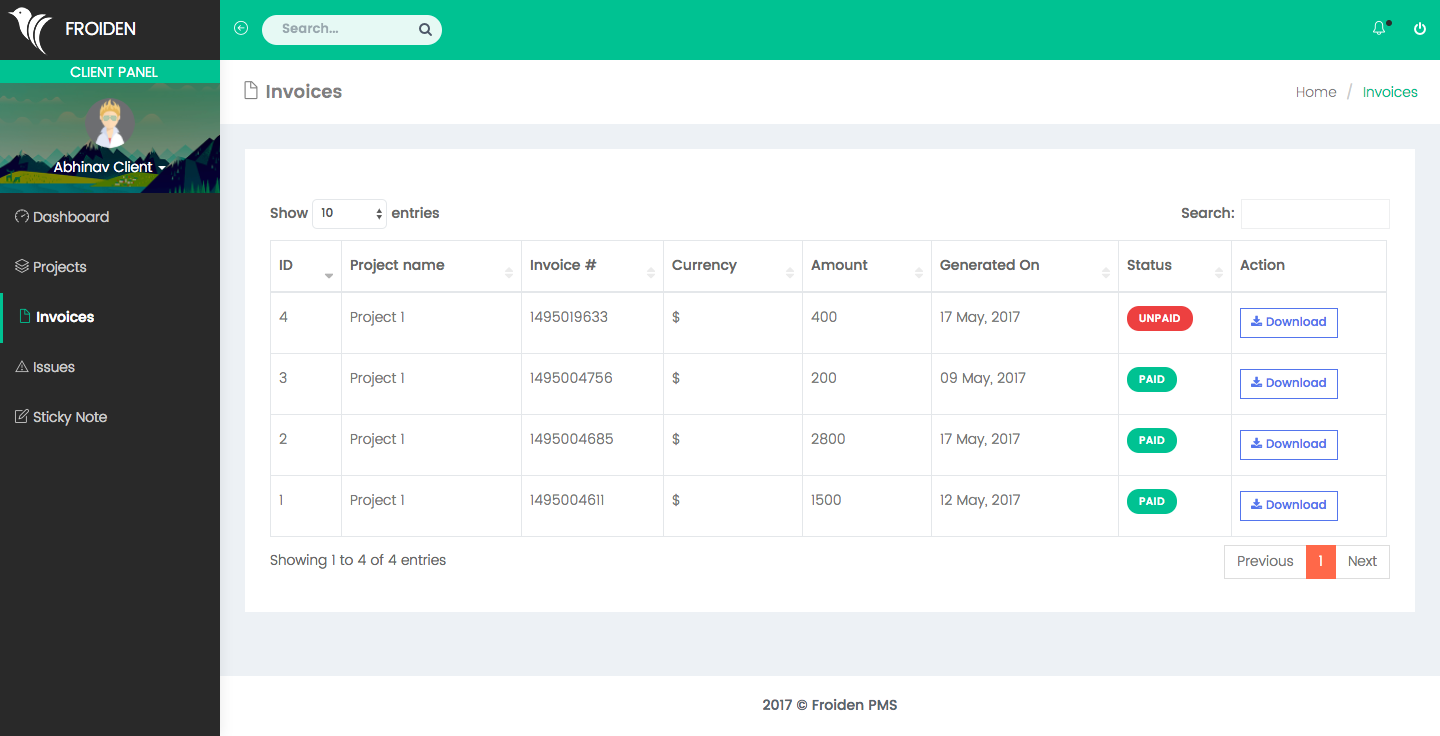Click the magnifier icon in search bar
Screen dimensions: 1440x736
[x=425, y=30]
